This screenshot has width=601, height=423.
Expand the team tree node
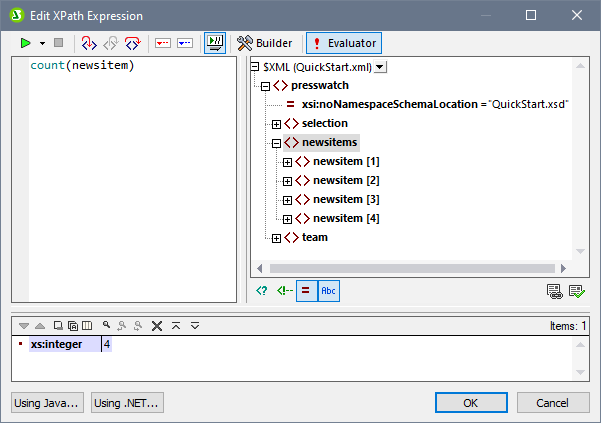[x=276, y=238]
